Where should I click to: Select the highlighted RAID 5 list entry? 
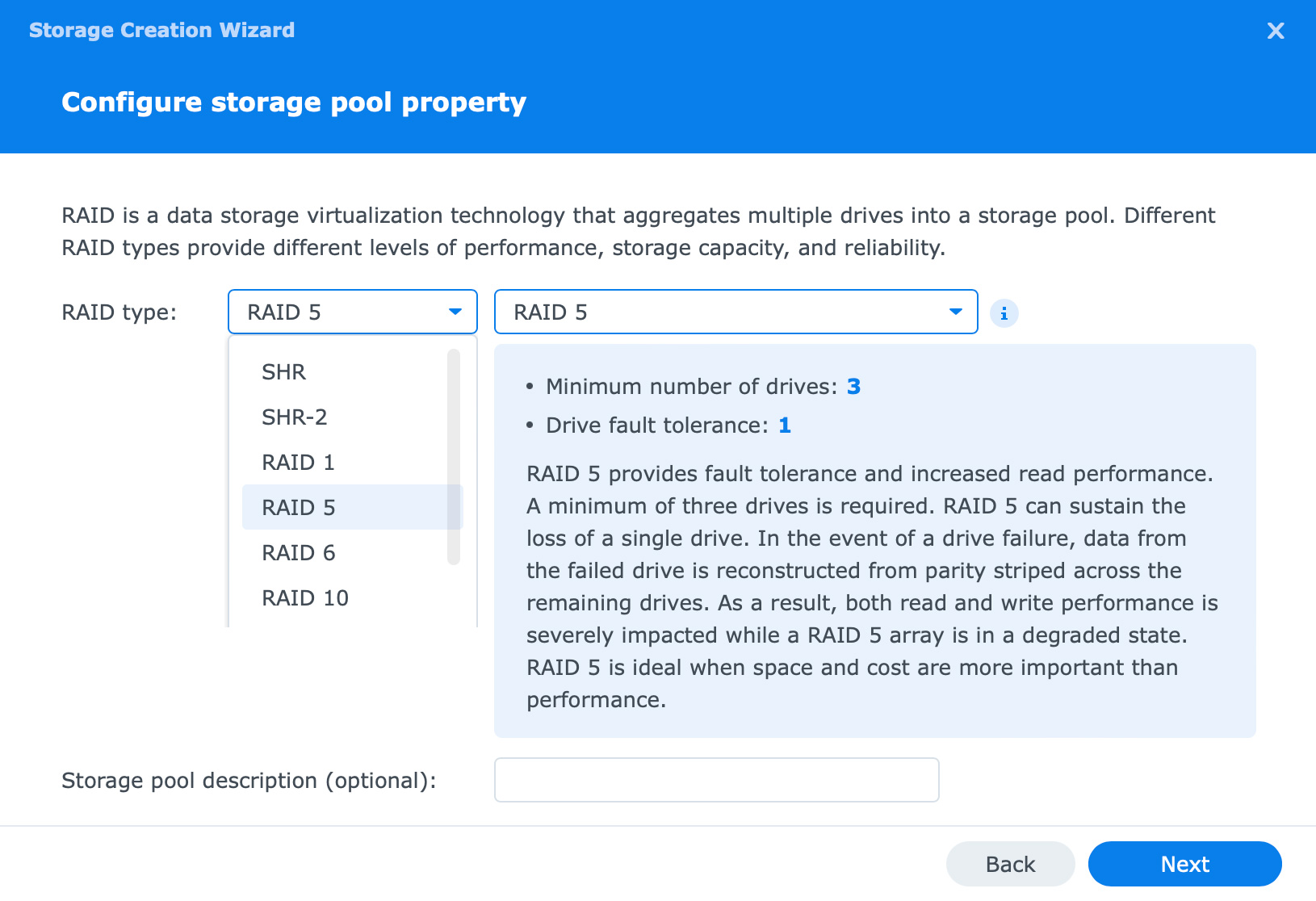[298, 508]
